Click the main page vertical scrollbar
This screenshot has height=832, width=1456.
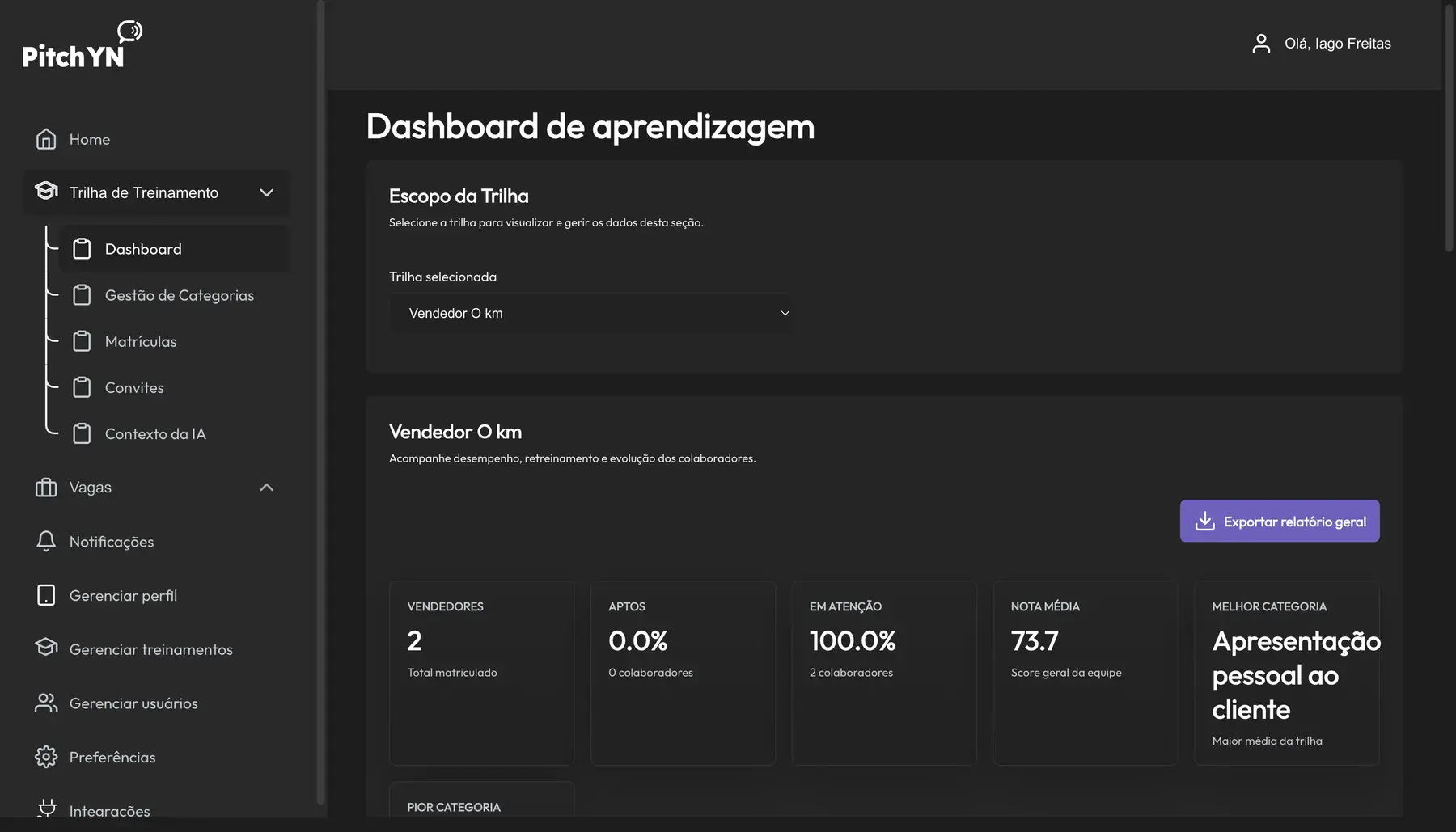click(1449, 129)
